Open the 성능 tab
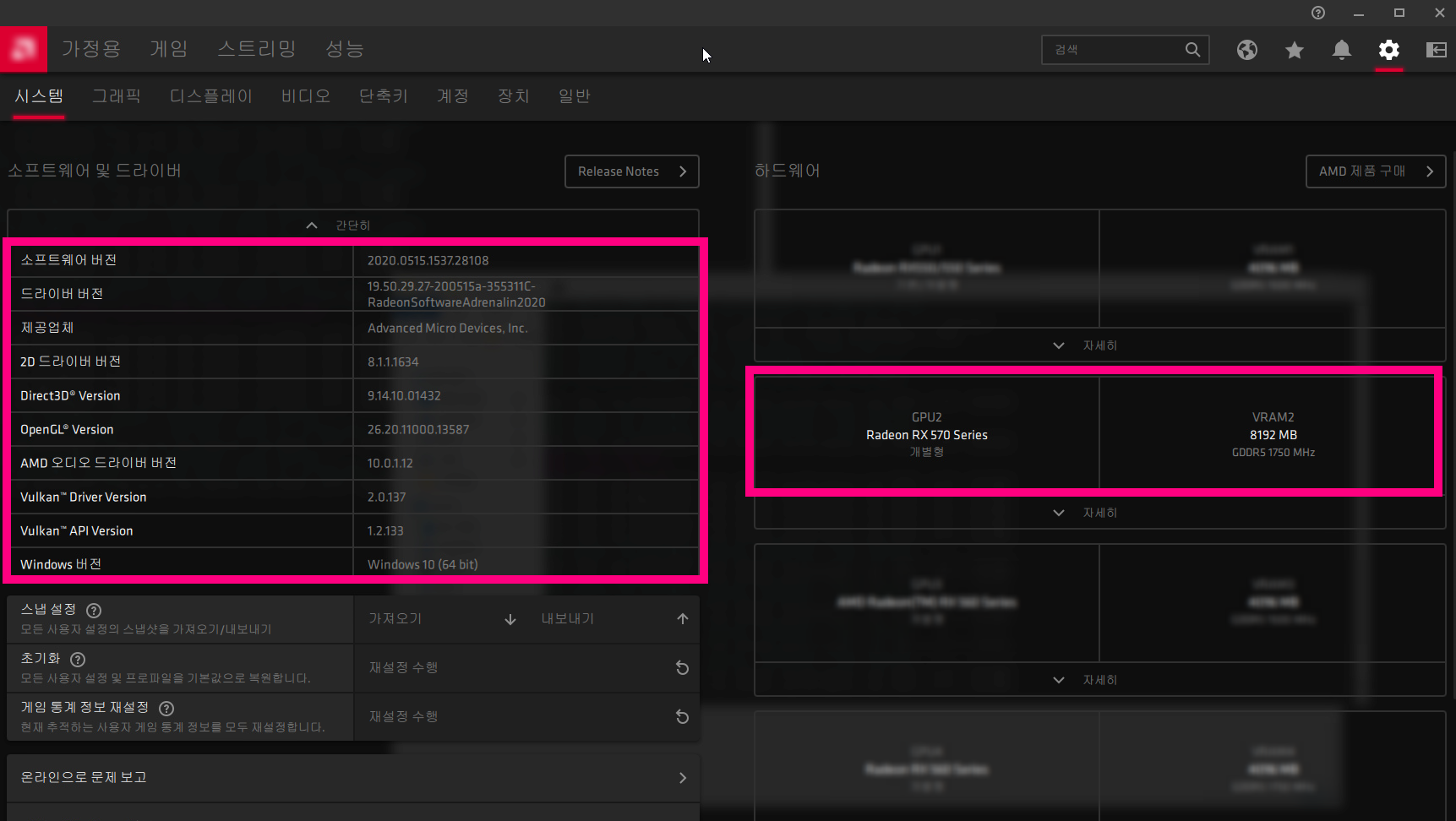The width and height of the screenshot is (1456, 821). tap(345, 49)
